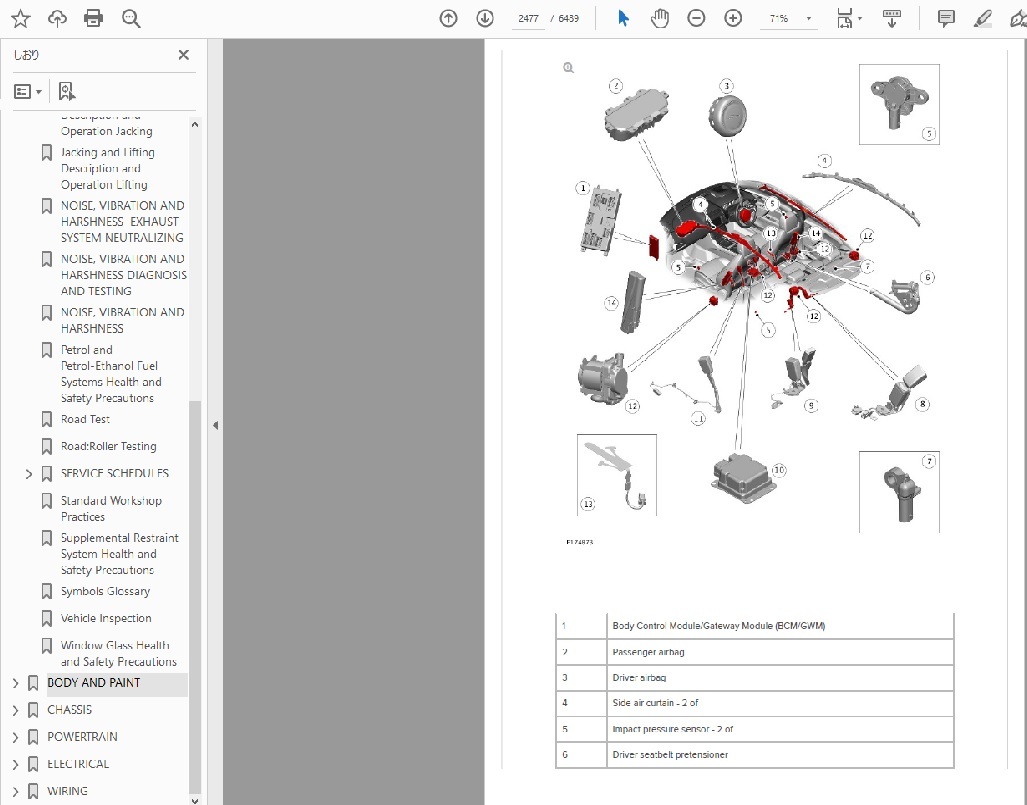Open the page fit and scrolling options
The height and width of the screenshot is (805, 1027).
click(849, 18)
